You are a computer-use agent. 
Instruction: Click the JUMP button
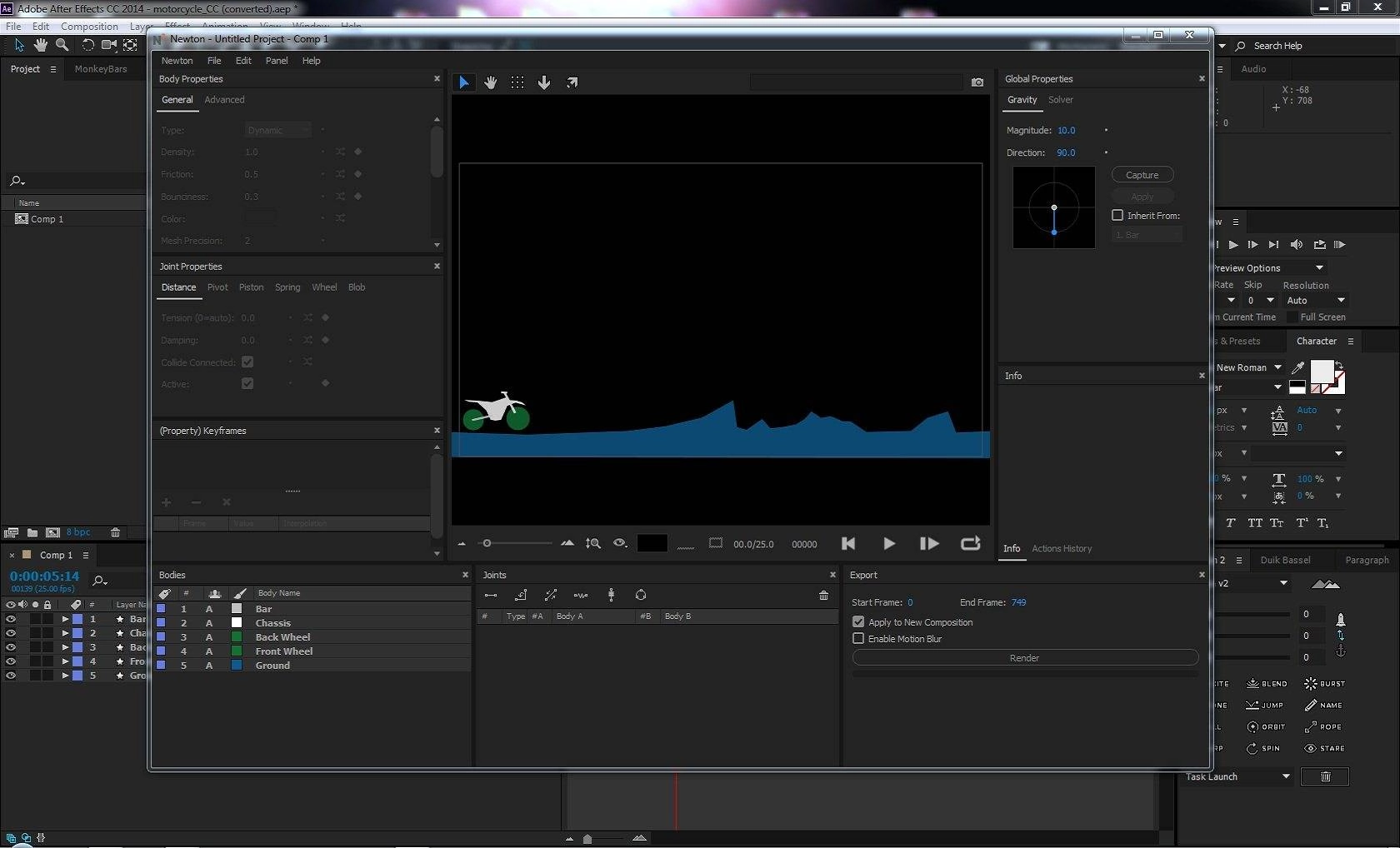pyautogui.click(x=1264, y=705)
